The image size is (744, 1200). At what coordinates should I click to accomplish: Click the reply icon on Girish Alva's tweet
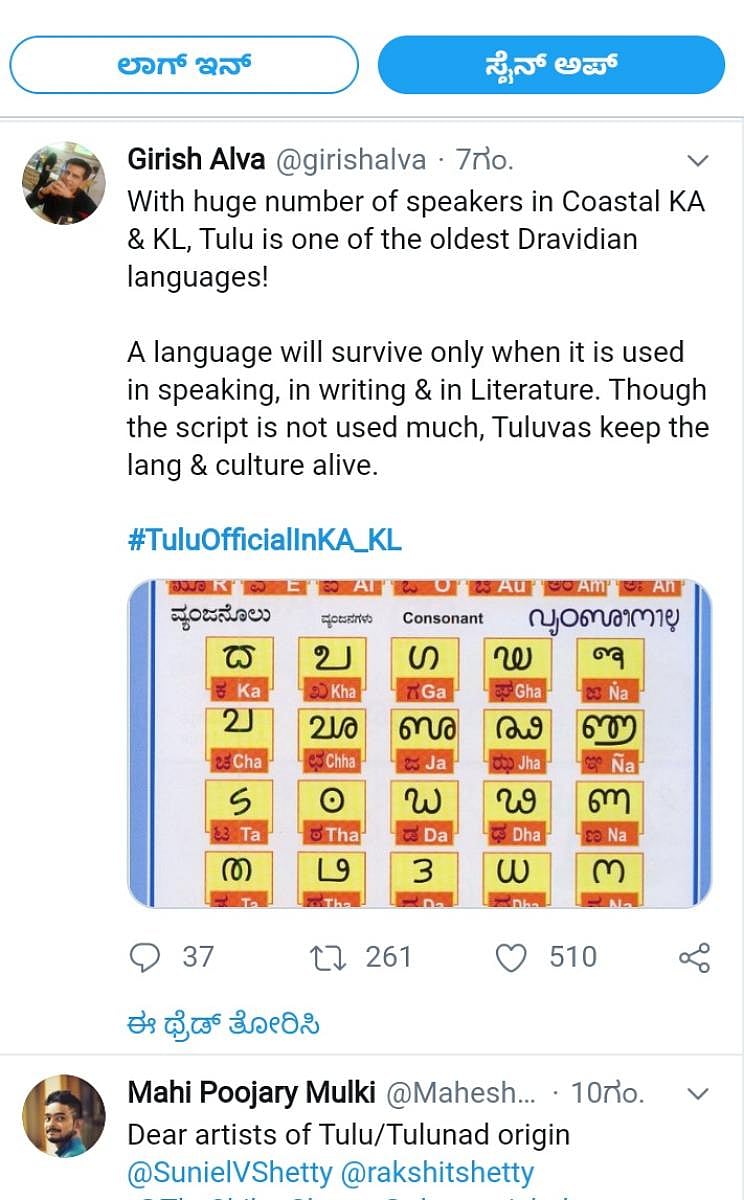[x=147, y=957]
